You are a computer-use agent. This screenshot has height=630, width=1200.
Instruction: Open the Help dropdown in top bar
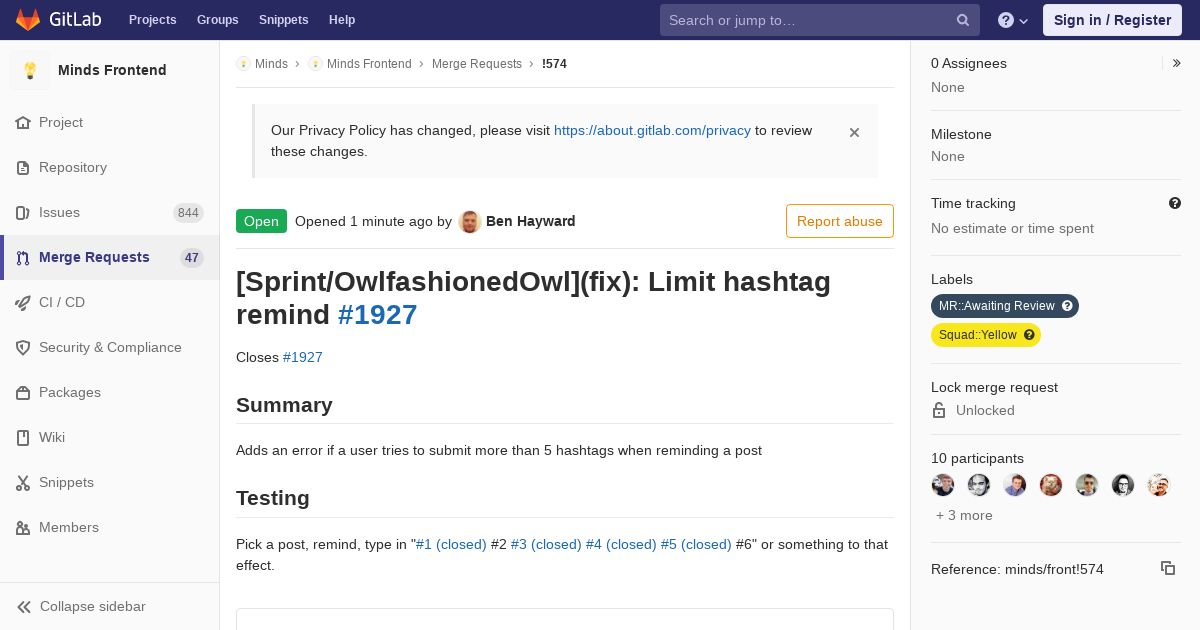(x=1013, y=20)
